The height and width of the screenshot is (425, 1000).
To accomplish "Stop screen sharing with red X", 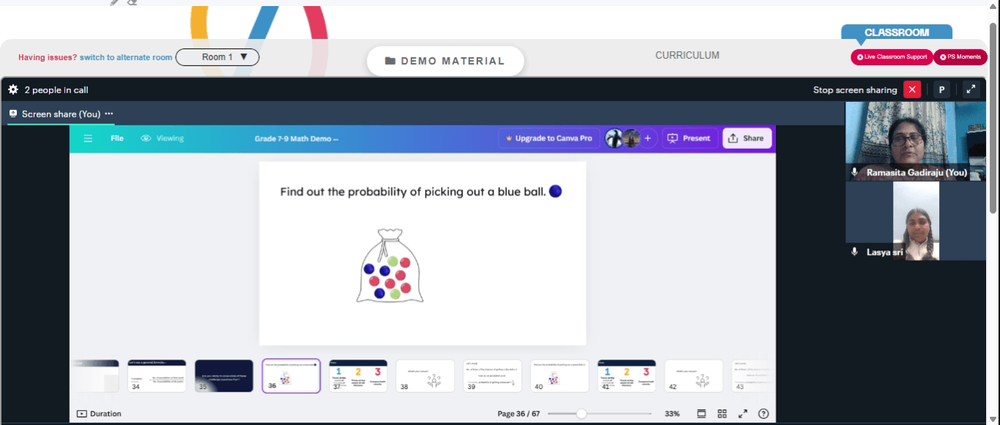I will [912, 90].
